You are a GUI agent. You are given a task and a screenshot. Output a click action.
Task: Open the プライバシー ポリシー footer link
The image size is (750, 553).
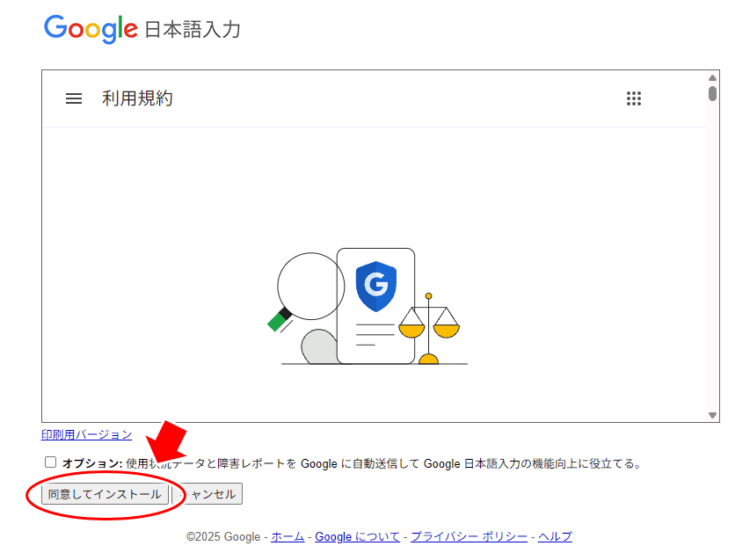[469, 537]
